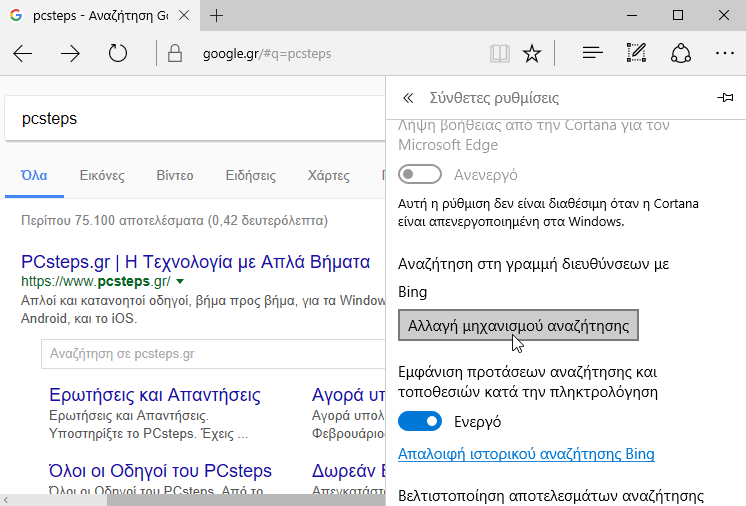This screenshot has width=746, height=506.
Task: Select the Όλα search tab
Action: tap(34, 175)
